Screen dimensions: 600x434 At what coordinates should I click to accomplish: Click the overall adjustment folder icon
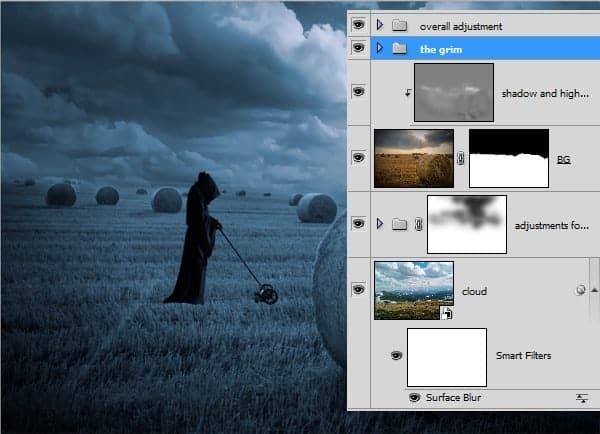[x=399, y=25]
